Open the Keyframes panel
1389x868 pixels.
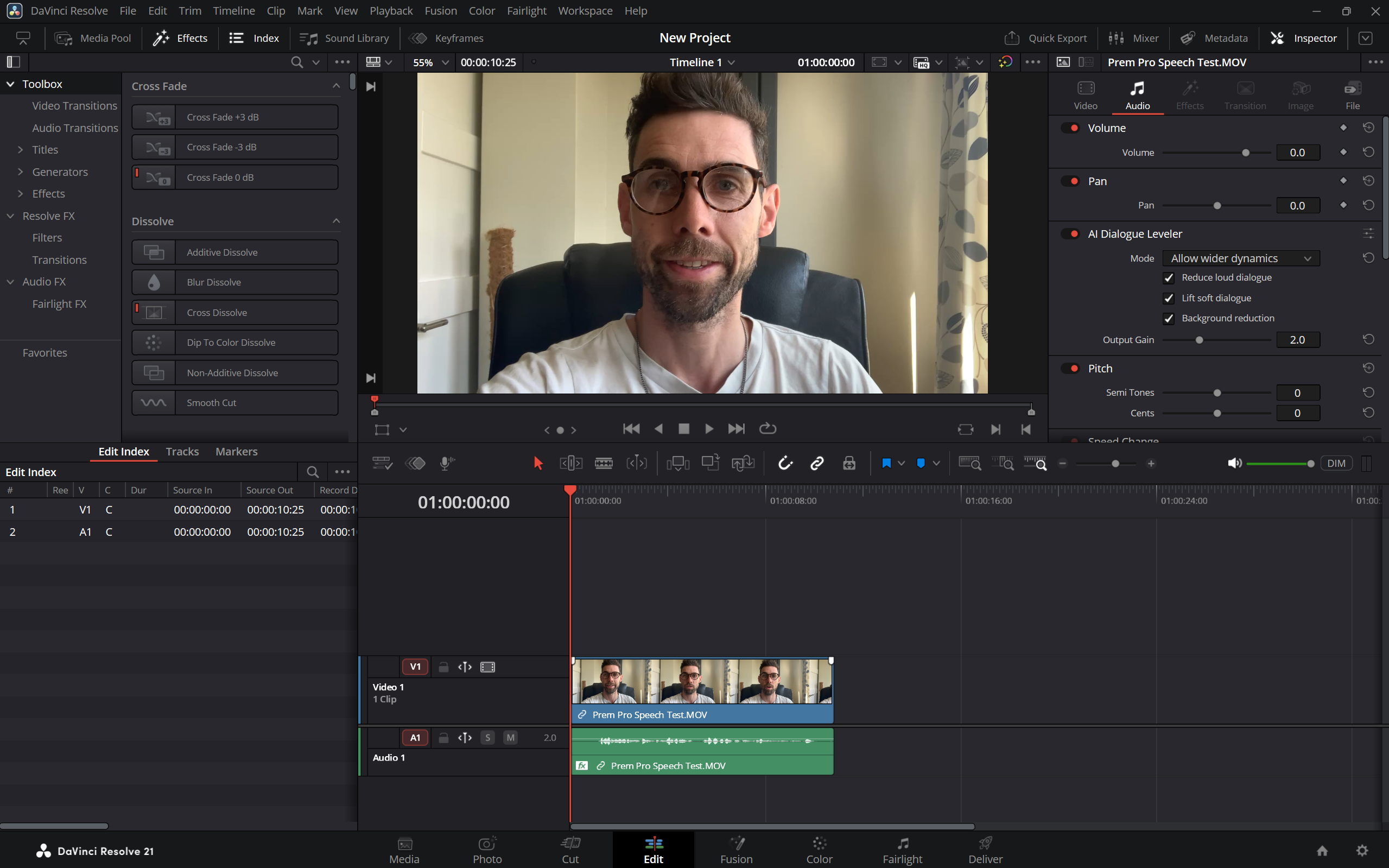coord(446,38)
